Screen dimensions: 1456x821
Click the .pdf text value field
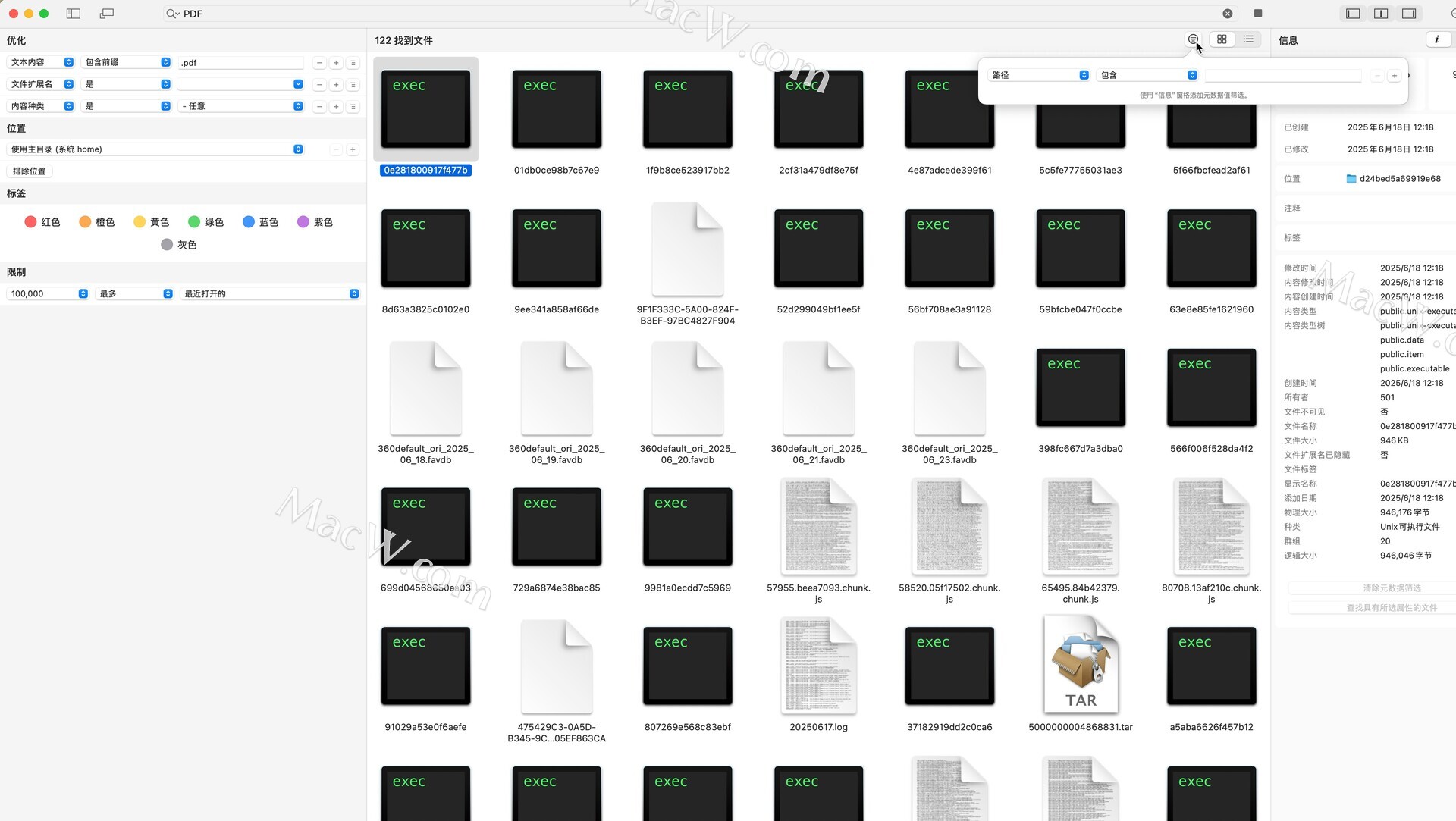[241, 63]
